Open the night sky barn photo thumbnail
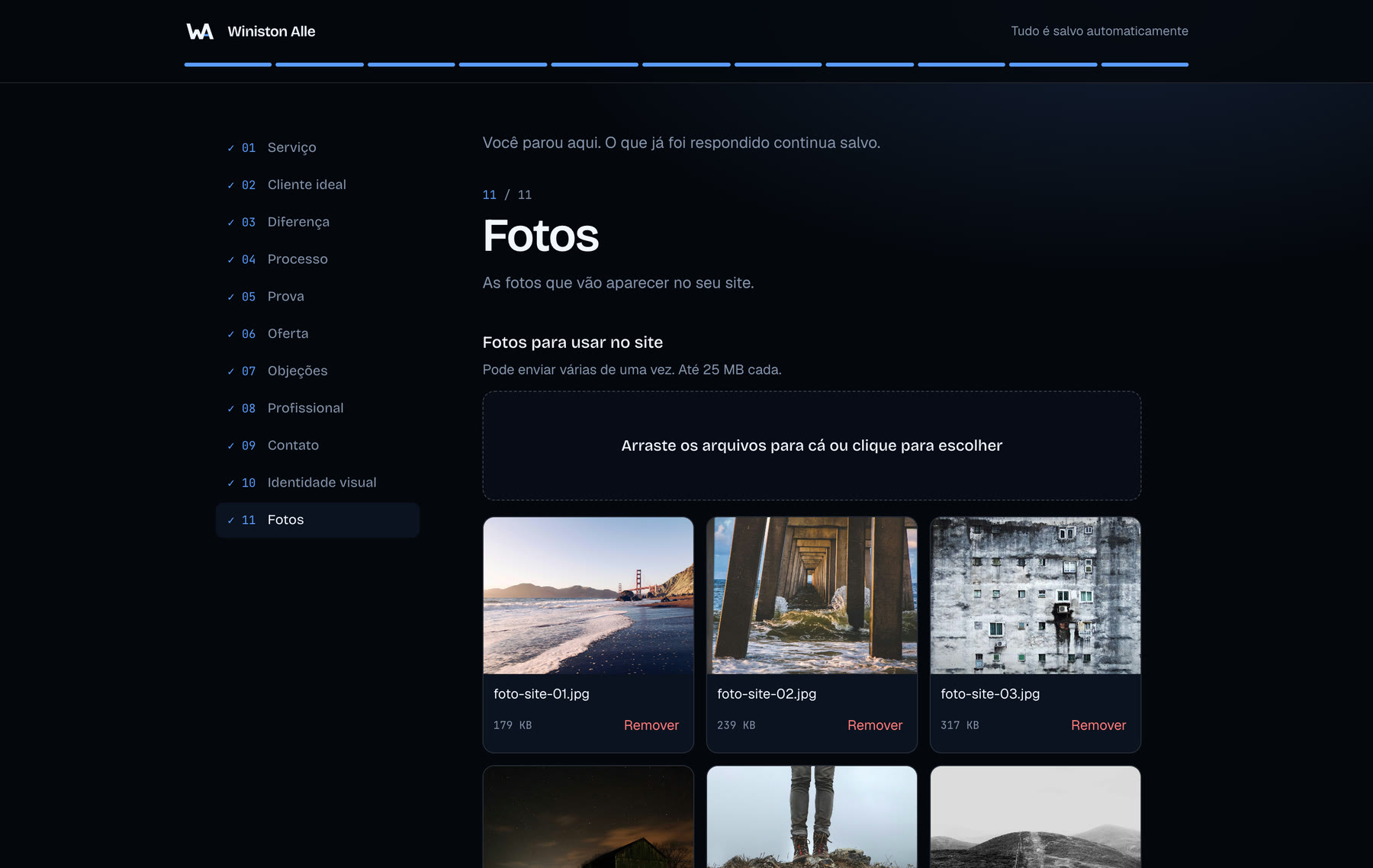The image size is (1373, 868). 588,817
